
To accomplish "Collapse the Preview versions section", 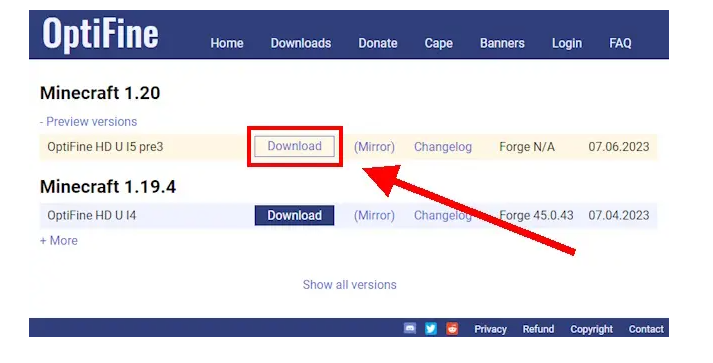I will pos(88,121).
